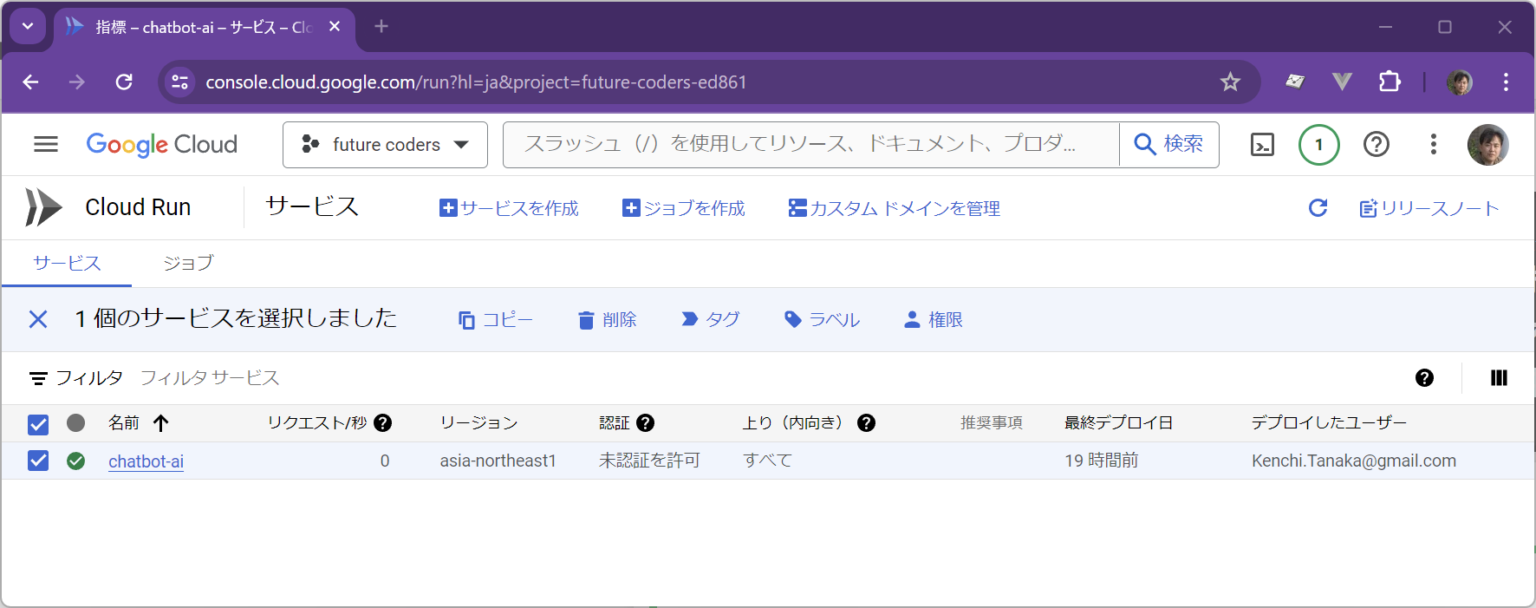The height and width of the screenshot is (608, 1536).
Task: Create a new service via サービスを作成
Action: point(508,207)
